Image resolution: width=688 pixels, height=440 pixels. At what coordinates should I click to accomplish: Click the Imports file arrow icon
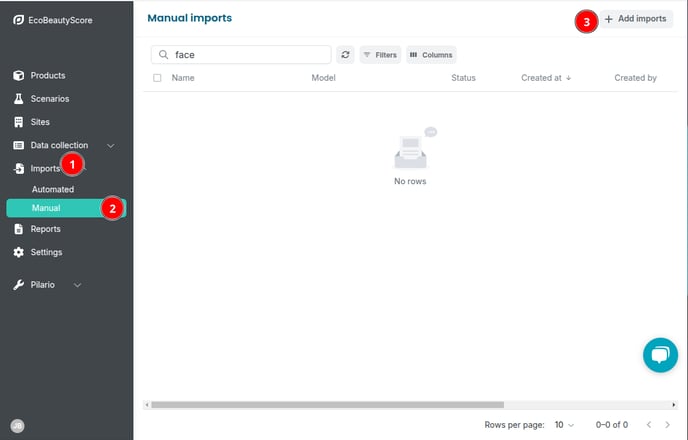[18, 168]
